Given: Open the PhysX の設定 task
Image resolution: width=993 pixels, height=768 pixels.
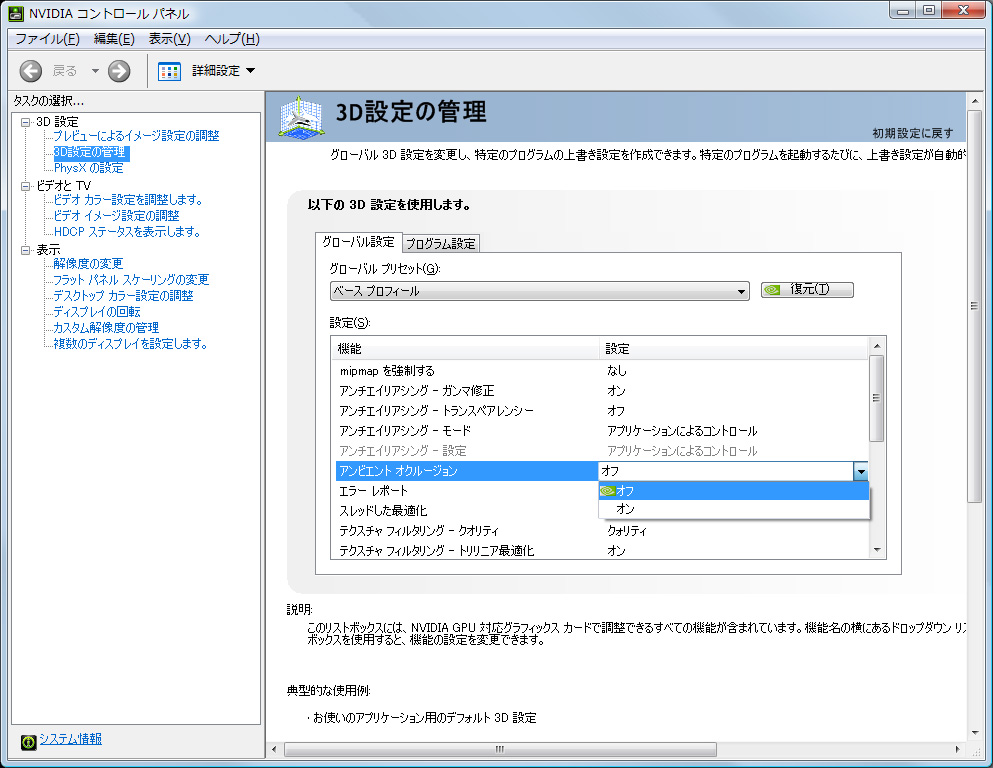Looking at the screenshot, I should [x=89, y=168].
